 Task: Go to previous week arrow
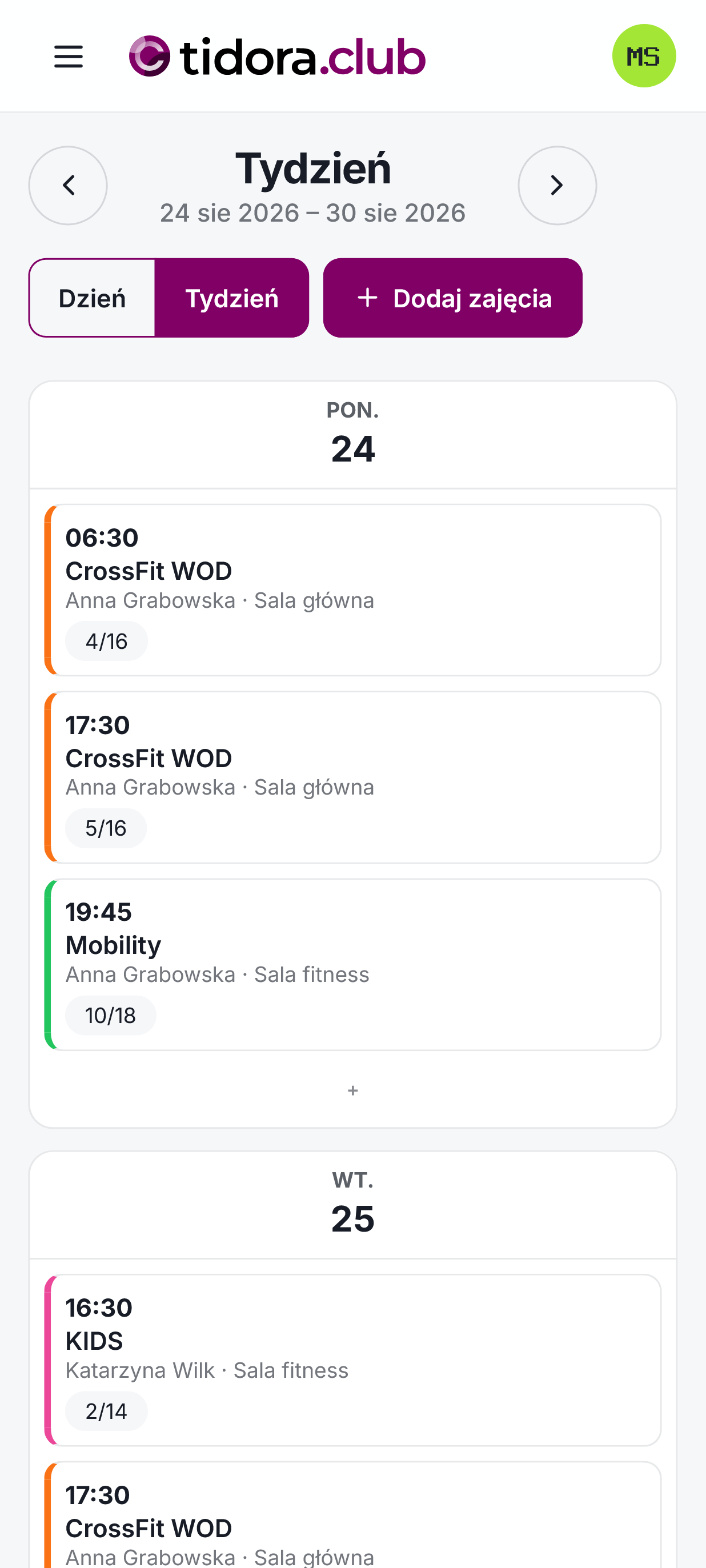pyautogui.click(x=68, y=185)
